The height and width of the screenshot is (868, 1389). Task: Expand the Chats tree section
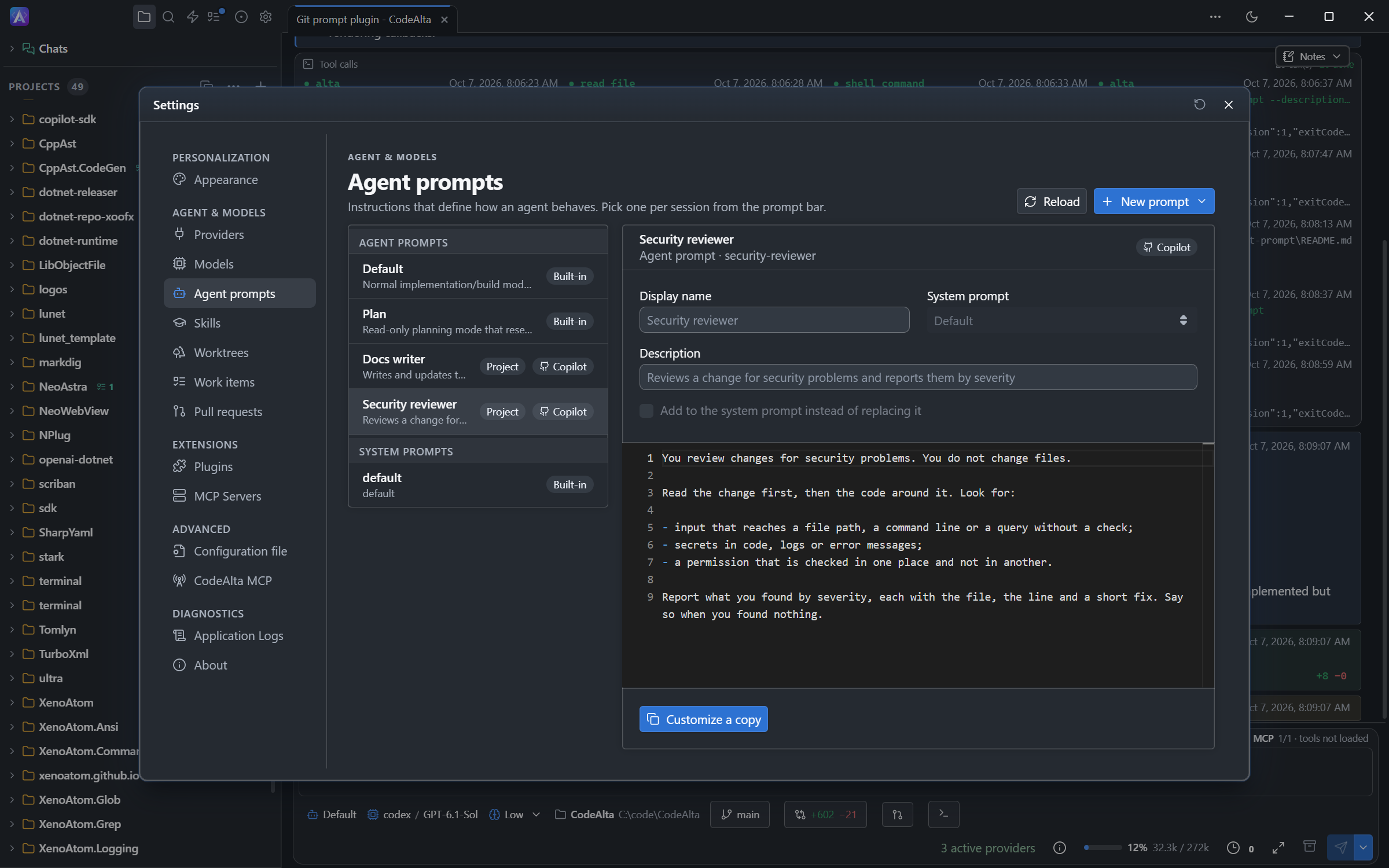coord(12,49)
